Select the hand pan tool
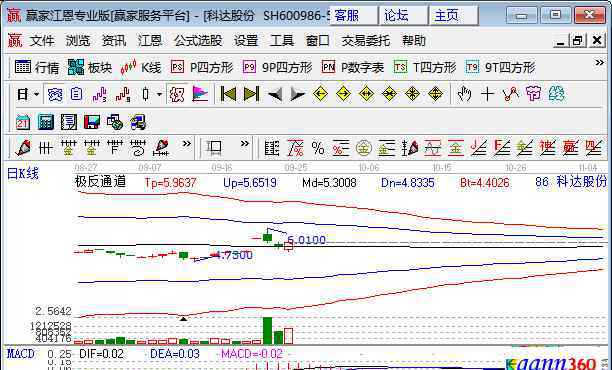This screenshot has width=612, height=370. pyautogui.click(x=464, y=94)
